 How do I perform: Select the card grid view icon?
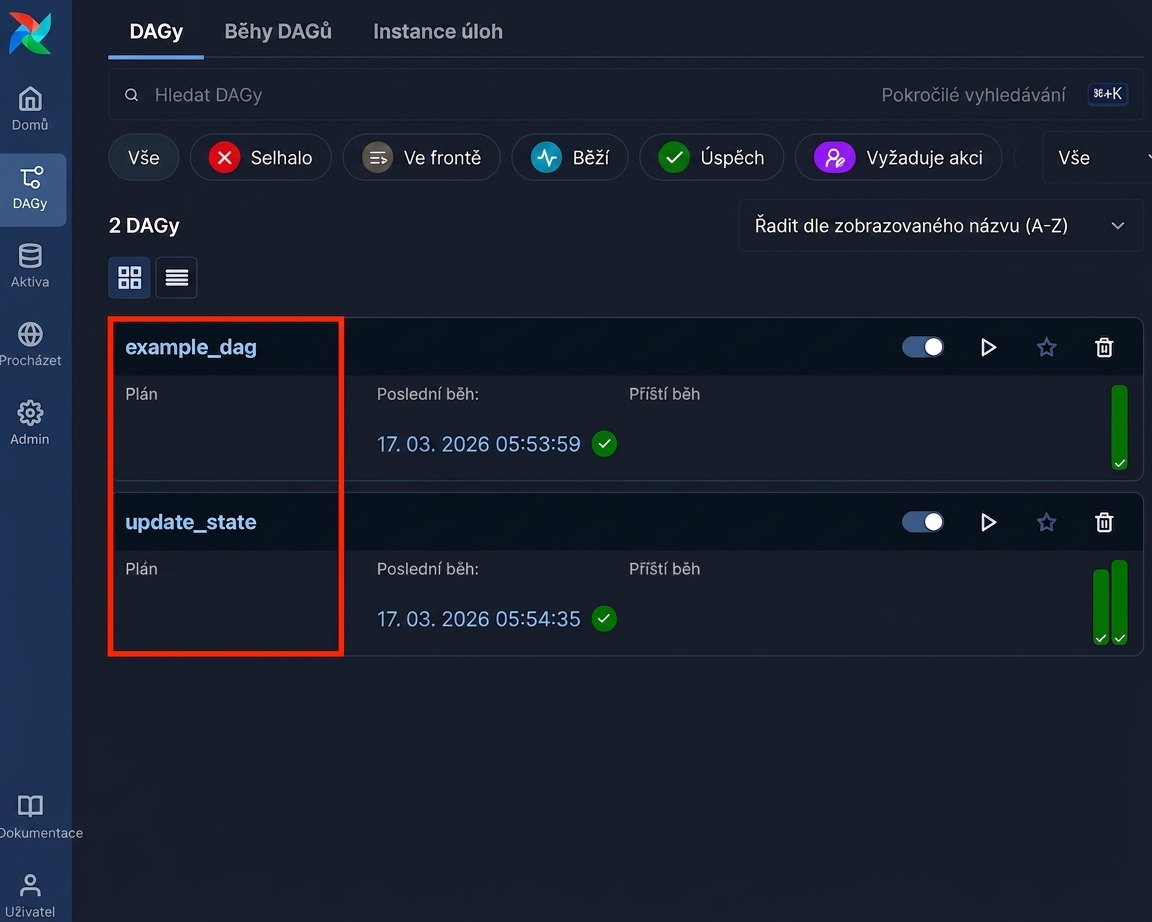tap(129, 278)
